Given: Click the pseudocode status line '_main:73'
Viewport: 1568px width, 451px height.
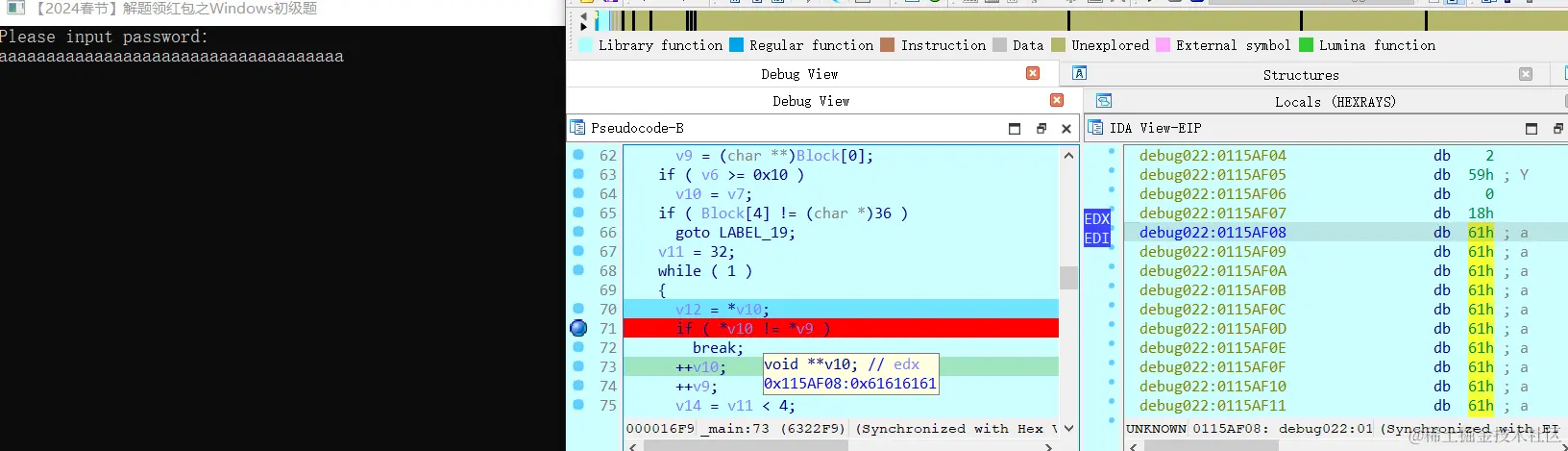Looking at the screenshot, I should click(735, 429).
